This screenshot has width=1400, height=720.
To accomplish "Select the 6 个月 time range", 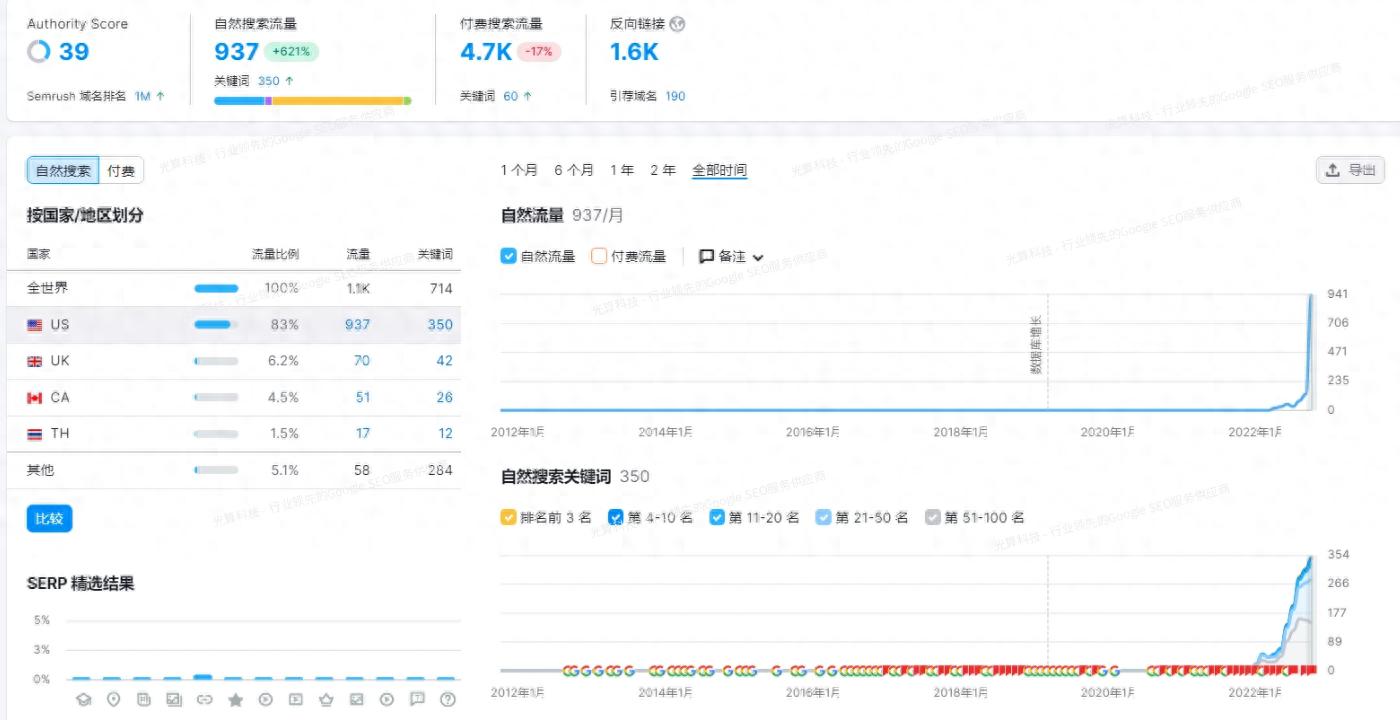I will click(x=574, y=170).
